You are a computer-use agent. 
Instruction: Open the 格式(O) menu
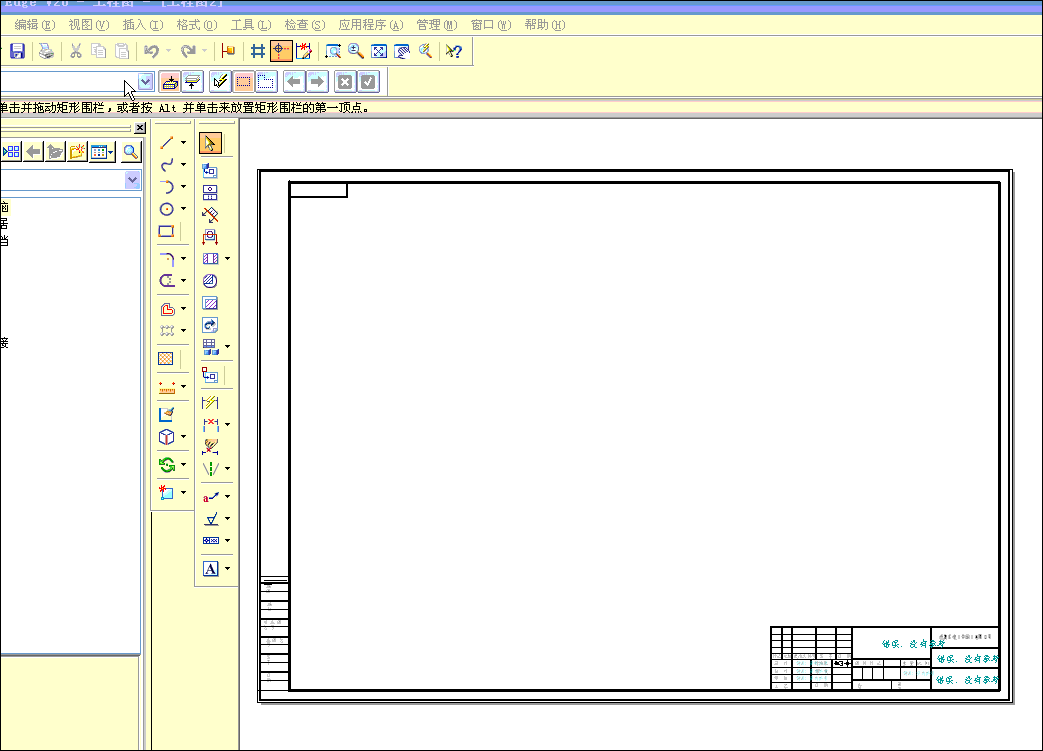(x=197, y=25)
